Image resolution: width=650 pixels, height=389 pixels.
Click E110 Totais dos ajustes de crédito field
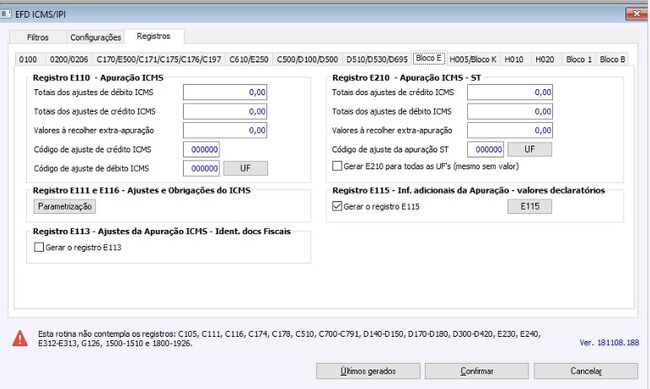tap(225, 111)
